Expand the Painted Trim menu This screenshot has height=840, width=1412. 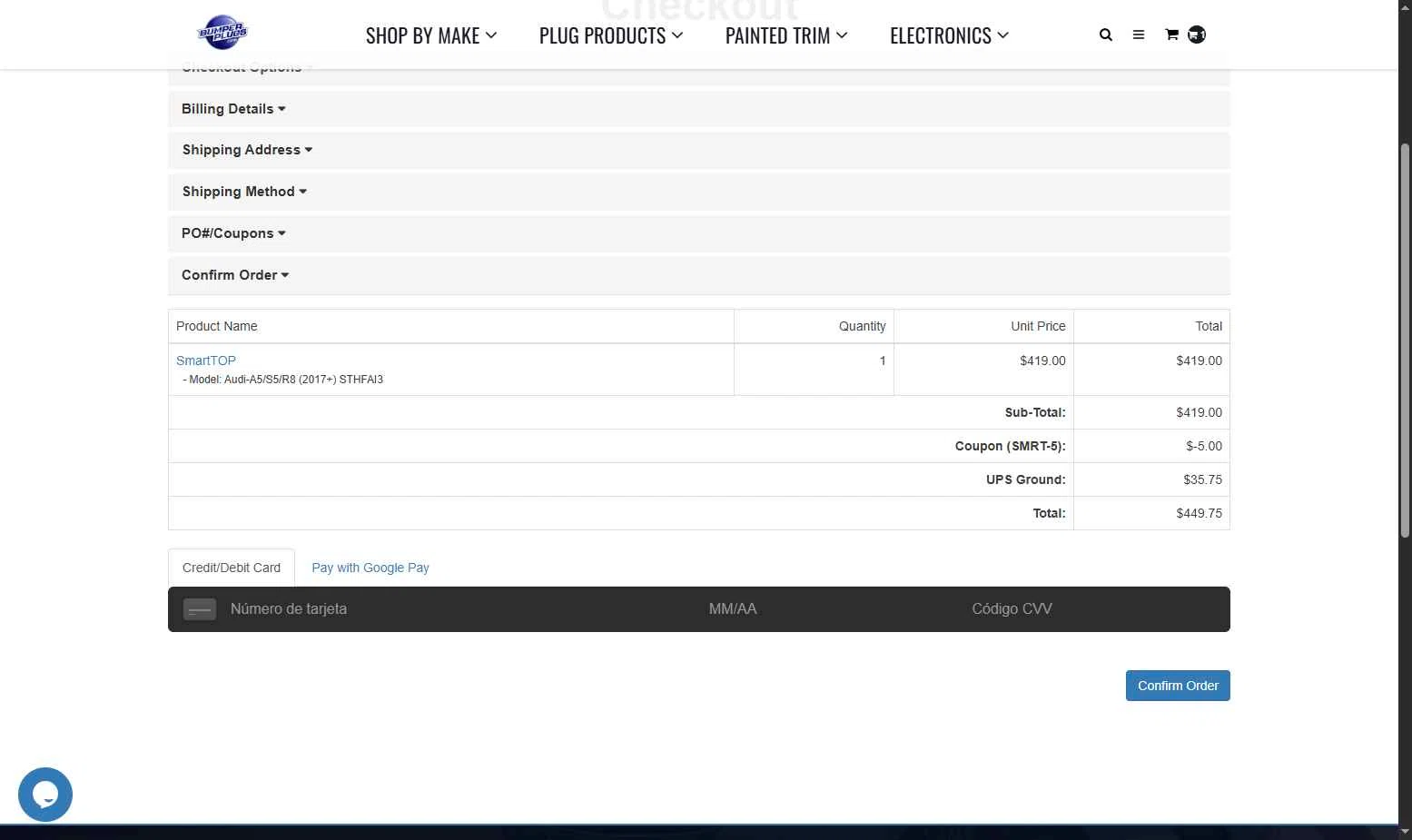786,35
